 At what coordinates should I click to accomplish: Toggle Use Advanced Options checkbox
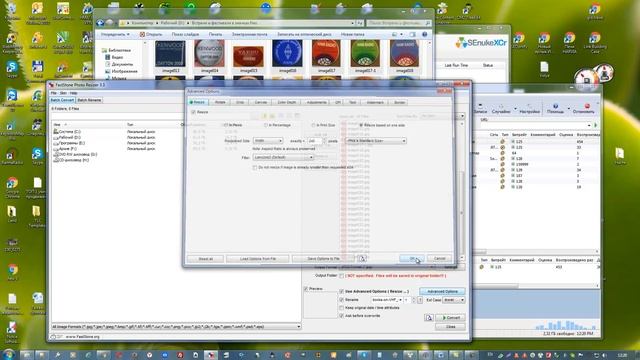click(342, 291)
